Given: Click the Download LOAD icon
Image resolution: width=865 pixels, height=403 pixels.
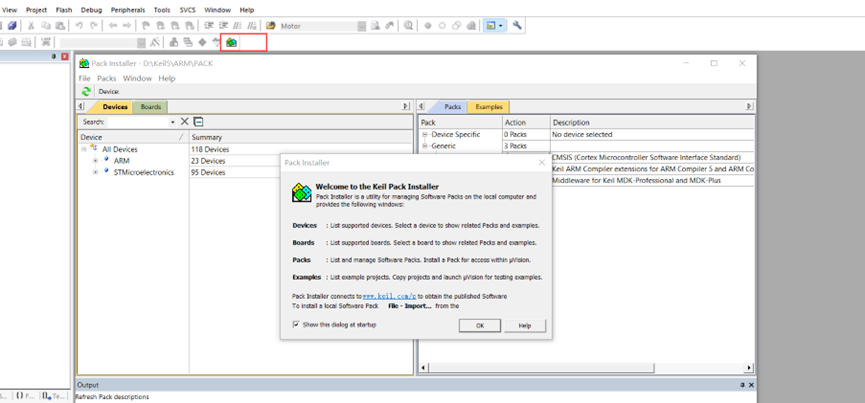Looking at the screenshot, I should [45, 42].
